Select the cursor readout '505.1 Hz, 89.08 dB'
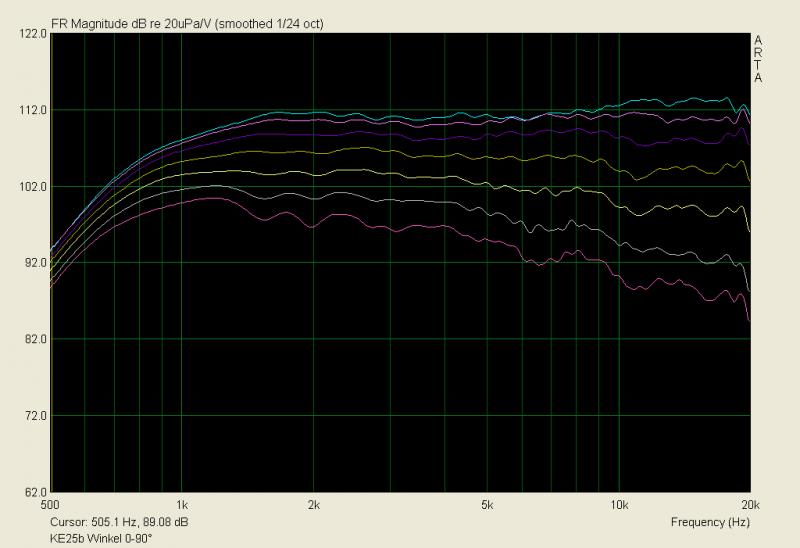 [x=139, y=522]
